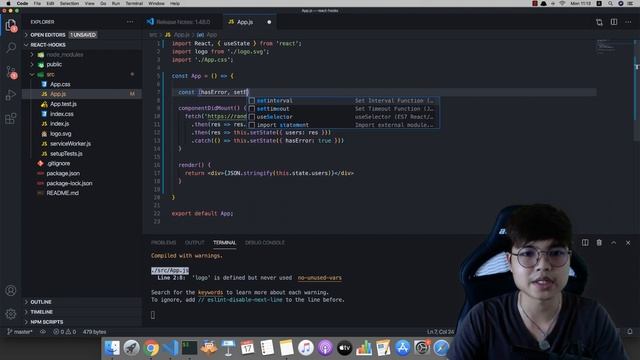Open Google Chrome from the dock

click(151, 348)
